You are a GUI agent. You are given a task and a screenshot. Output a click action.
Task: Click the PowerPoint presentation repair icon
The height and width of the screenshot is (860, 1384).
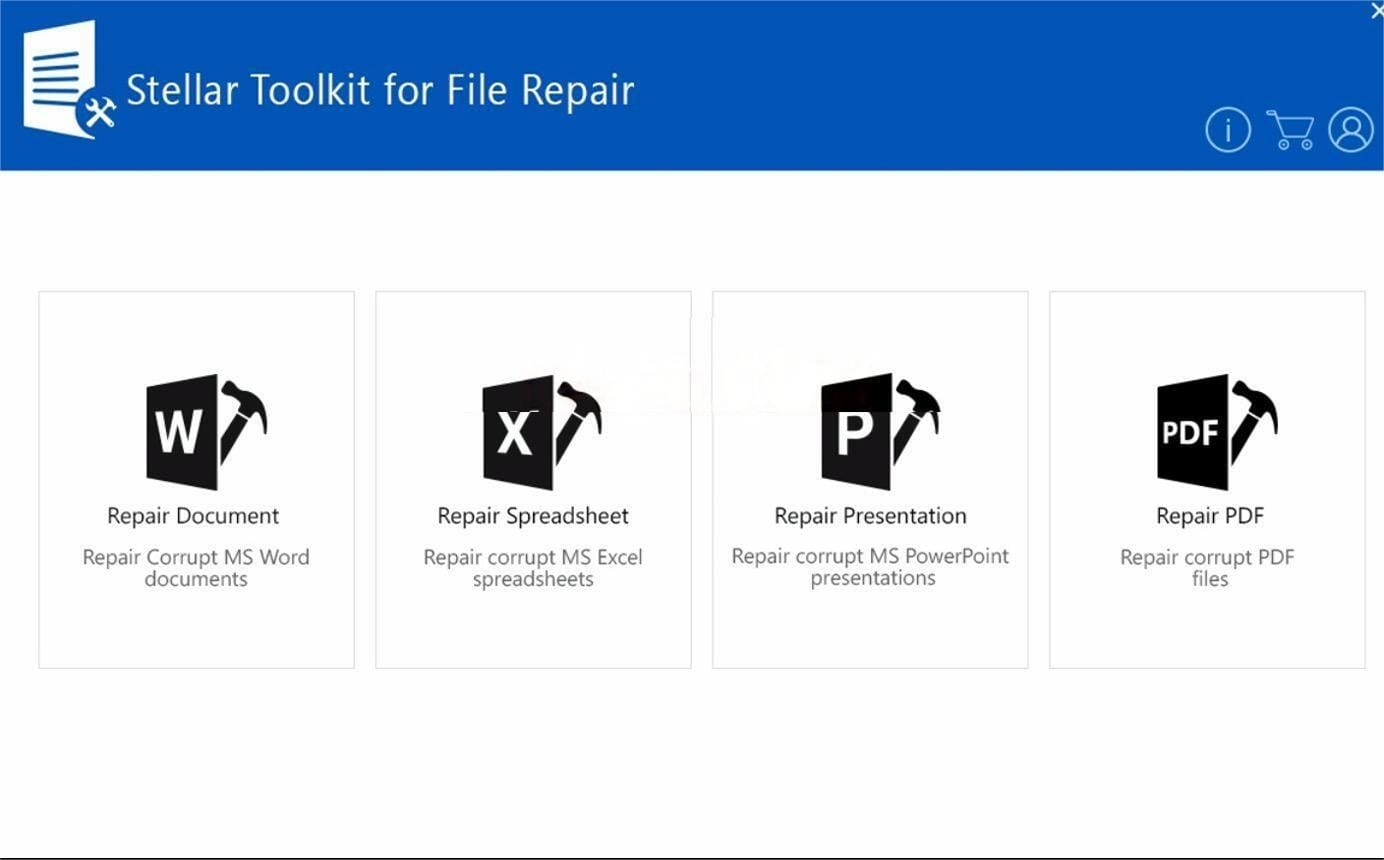[x=880, y=432]
